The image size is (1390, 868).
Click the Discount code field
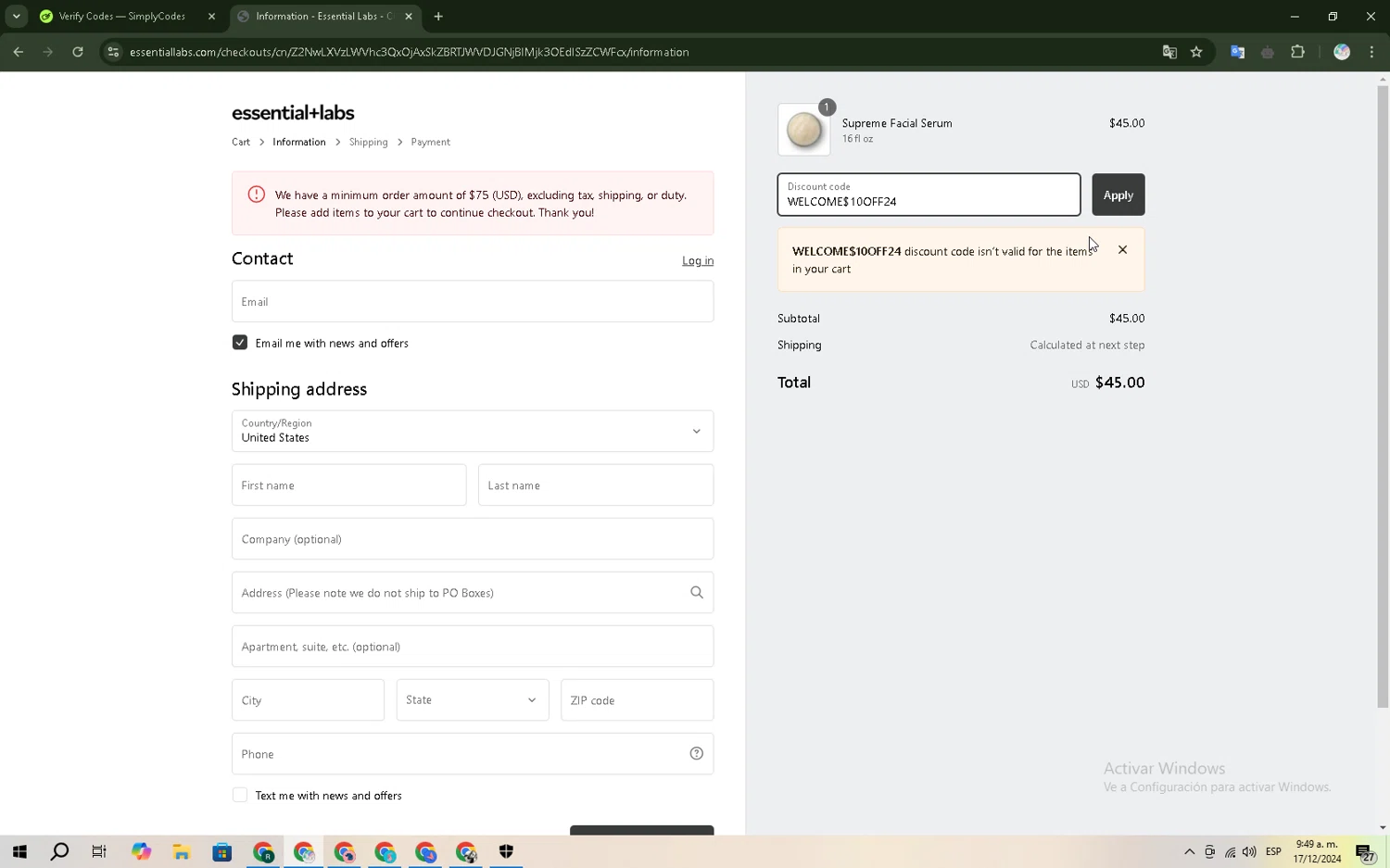(929, 195)
